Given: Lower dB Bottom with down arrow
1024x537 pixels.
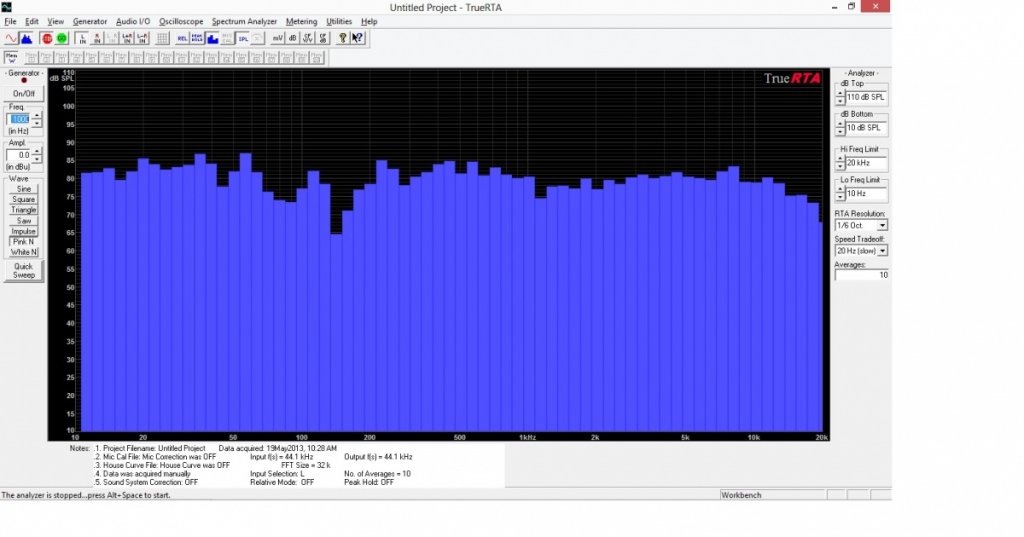Looking at the screenshot, I should tap(840, 131).
